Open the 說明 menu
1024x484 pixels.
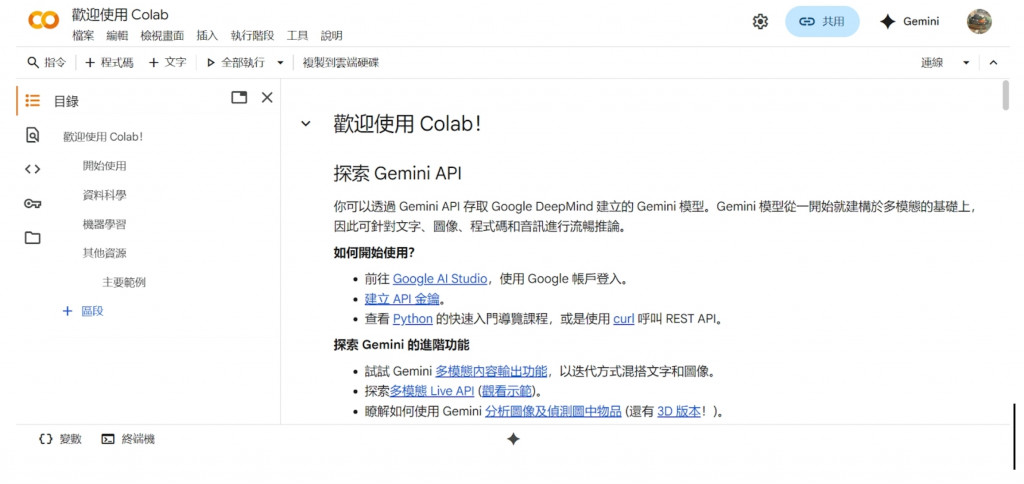pos(332,36)
